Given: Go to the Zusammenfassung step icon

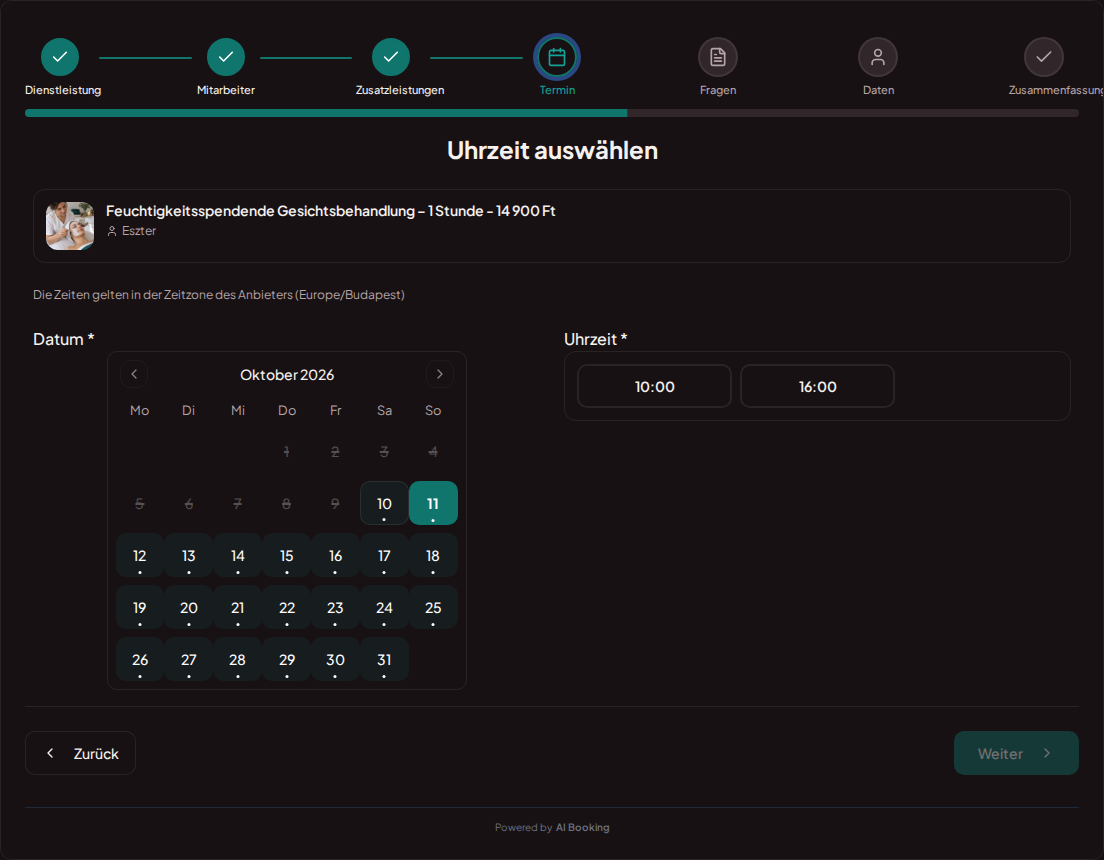Looking at the screenshot, I should click(1043, 57).
